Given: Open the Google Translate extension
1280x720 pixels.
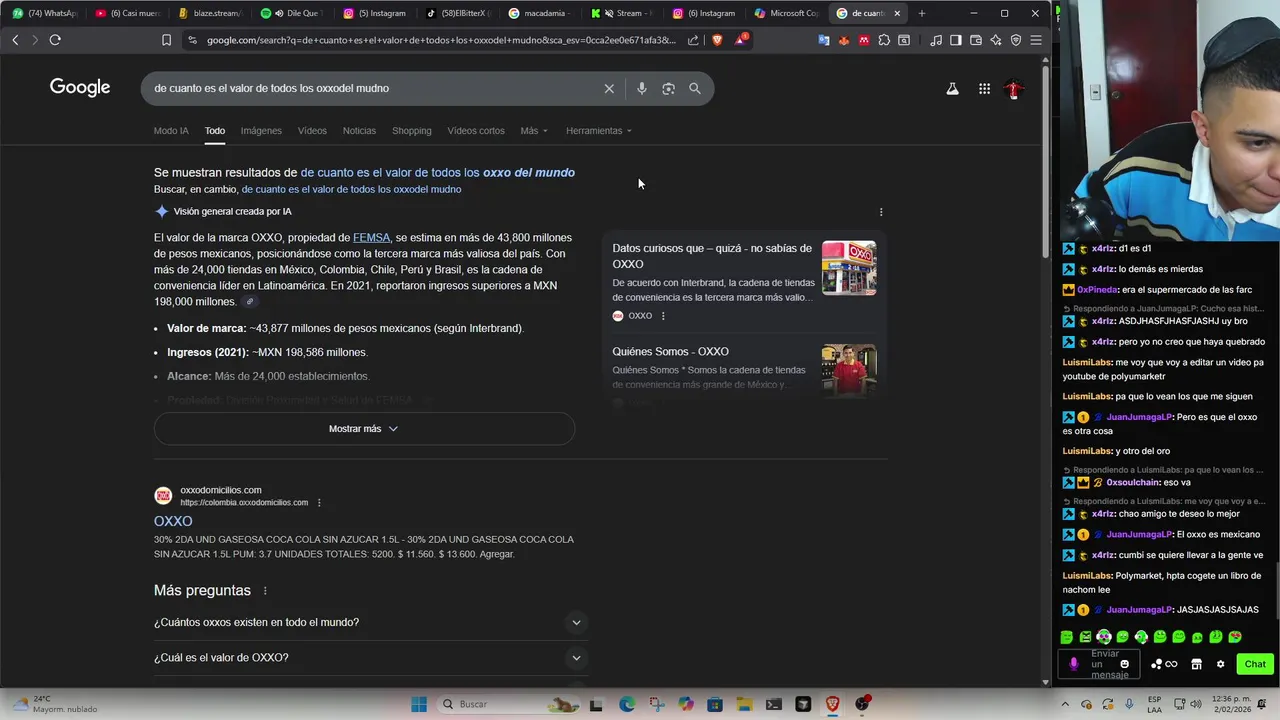Looking at the screenshot, I should (x=824, y=40).
